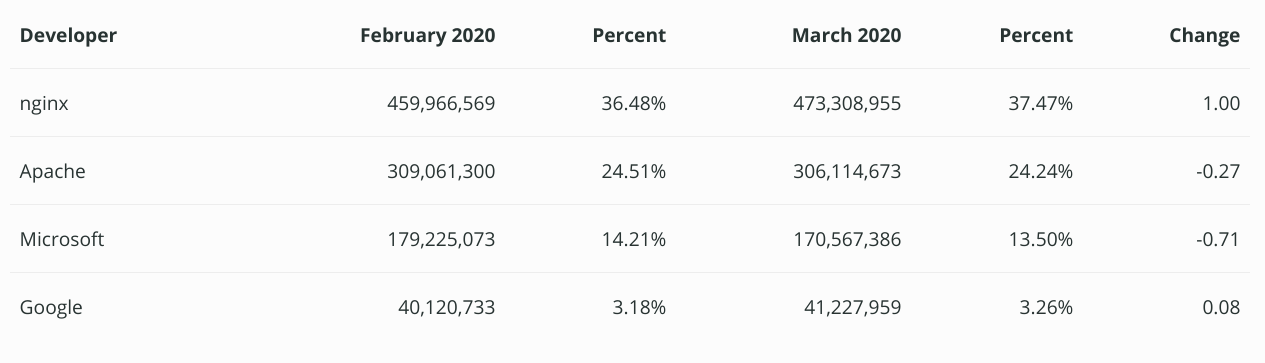Select the Microsoft developer name
The image size is (1265, 363).
pos(62,239)
